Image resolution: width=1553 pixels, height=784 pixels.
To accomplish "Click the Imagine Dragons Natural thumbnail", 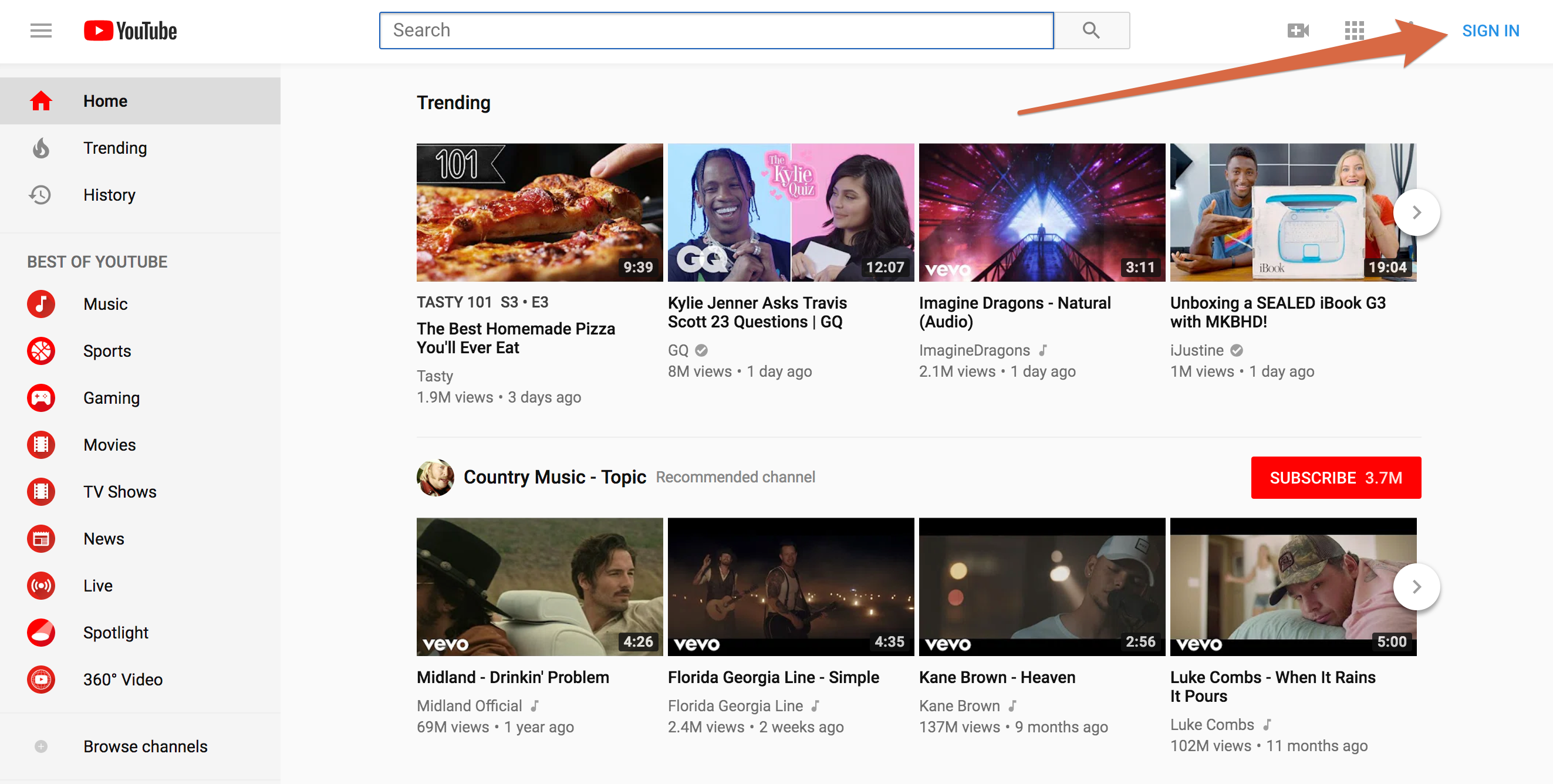I will pyautogui.click(x=1041, y=212).
